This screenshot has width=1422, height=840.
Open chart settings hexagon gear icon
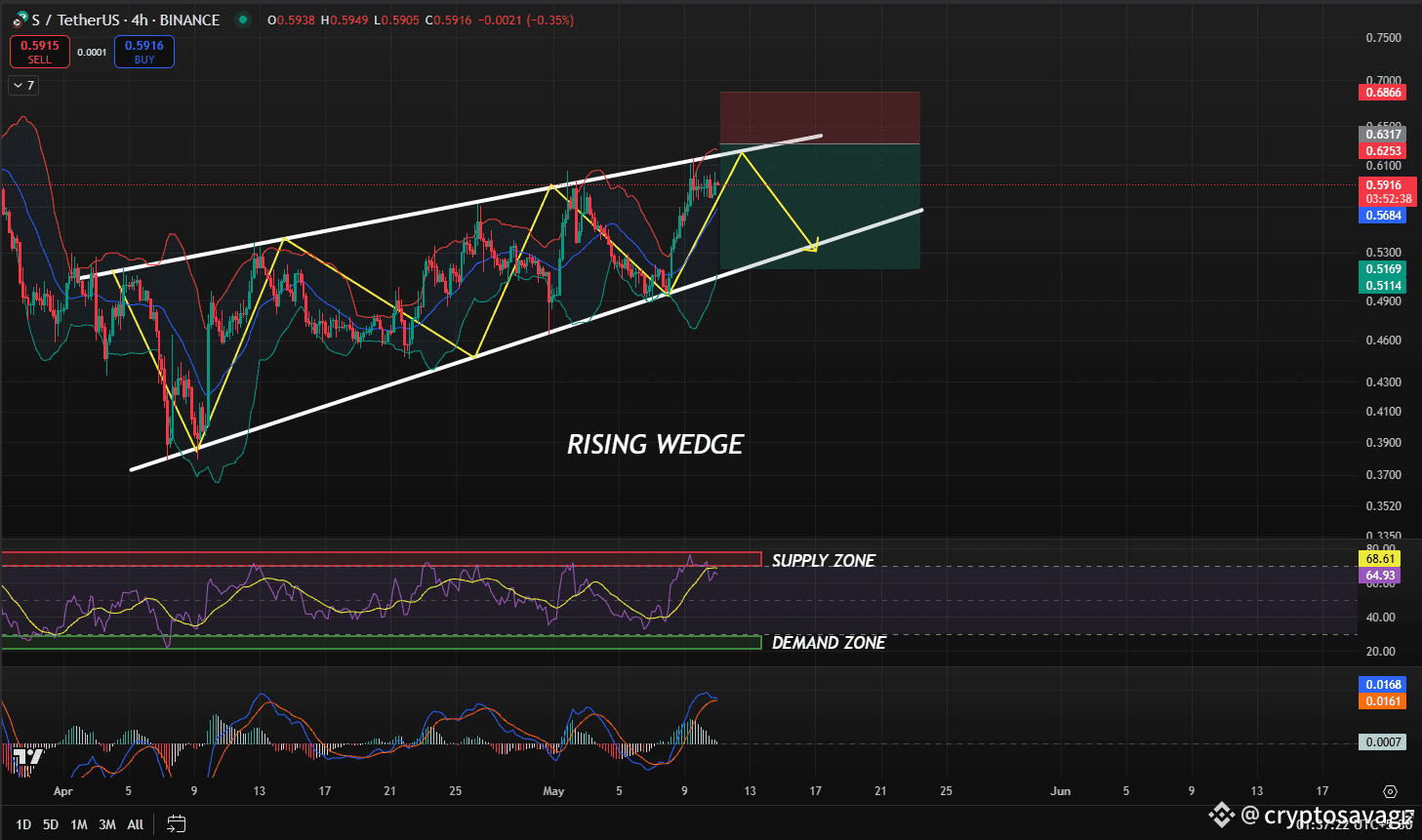1390,791
